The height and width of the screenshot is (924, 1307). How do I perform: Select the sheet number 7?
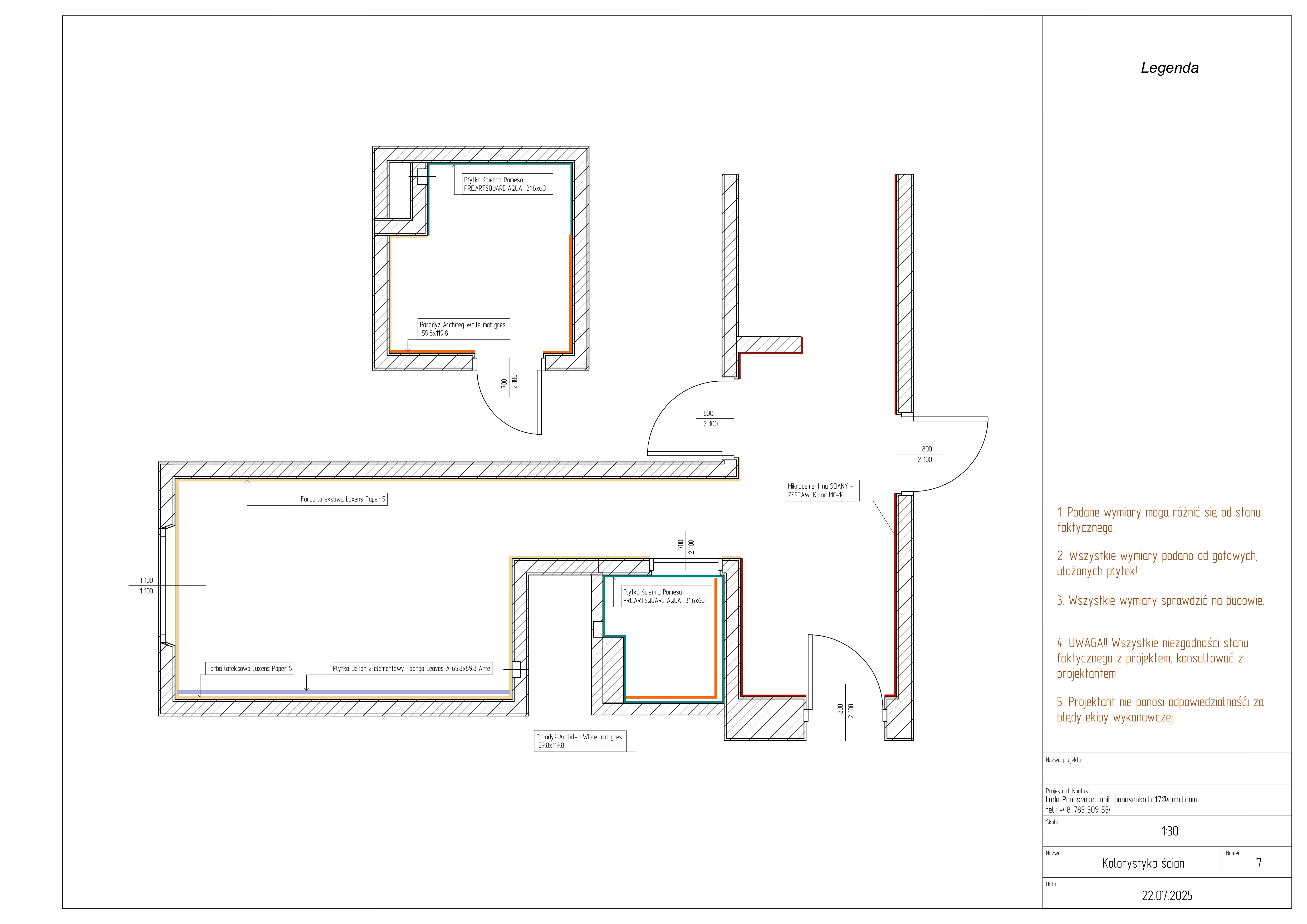pyautogui.click(x=1259, y=863)
